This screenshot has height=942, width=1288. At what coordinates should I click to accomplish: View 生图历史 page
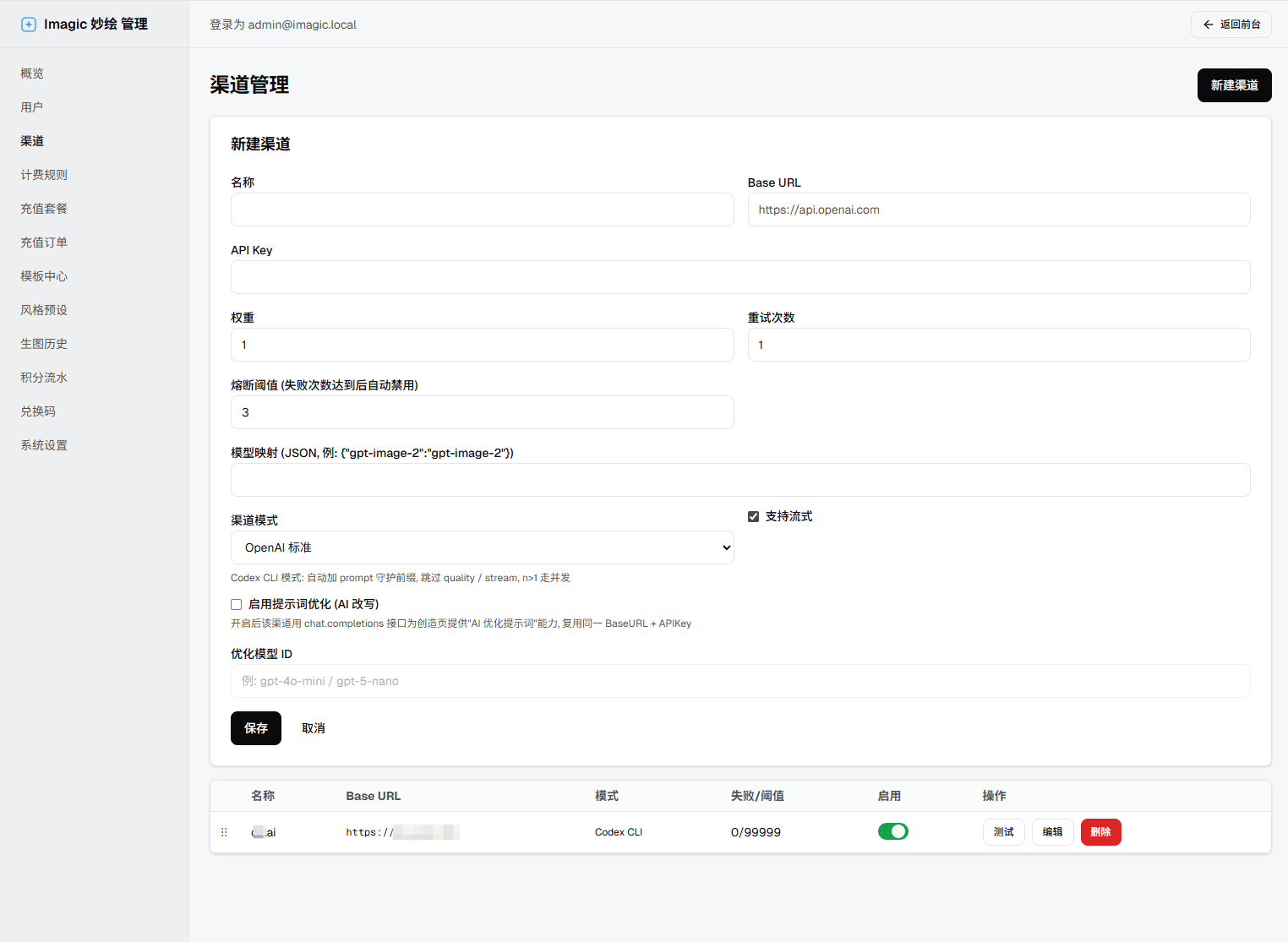tap(44, 344)
